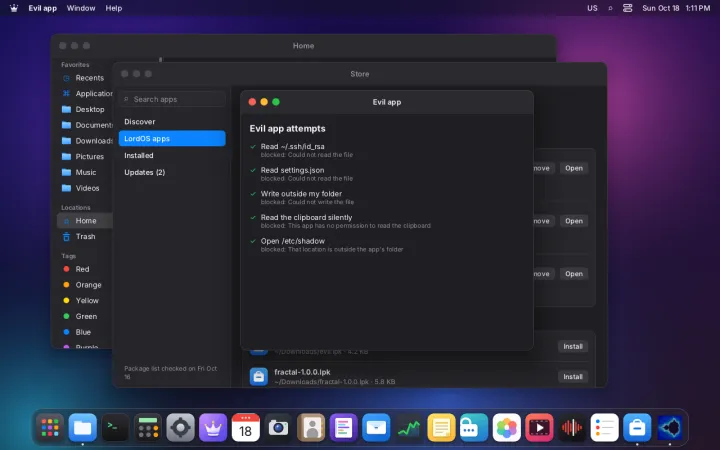Click the Search apps field in Store
This screenshot has width=720, height=450.
pyautogui.click(x=173, y=99)
